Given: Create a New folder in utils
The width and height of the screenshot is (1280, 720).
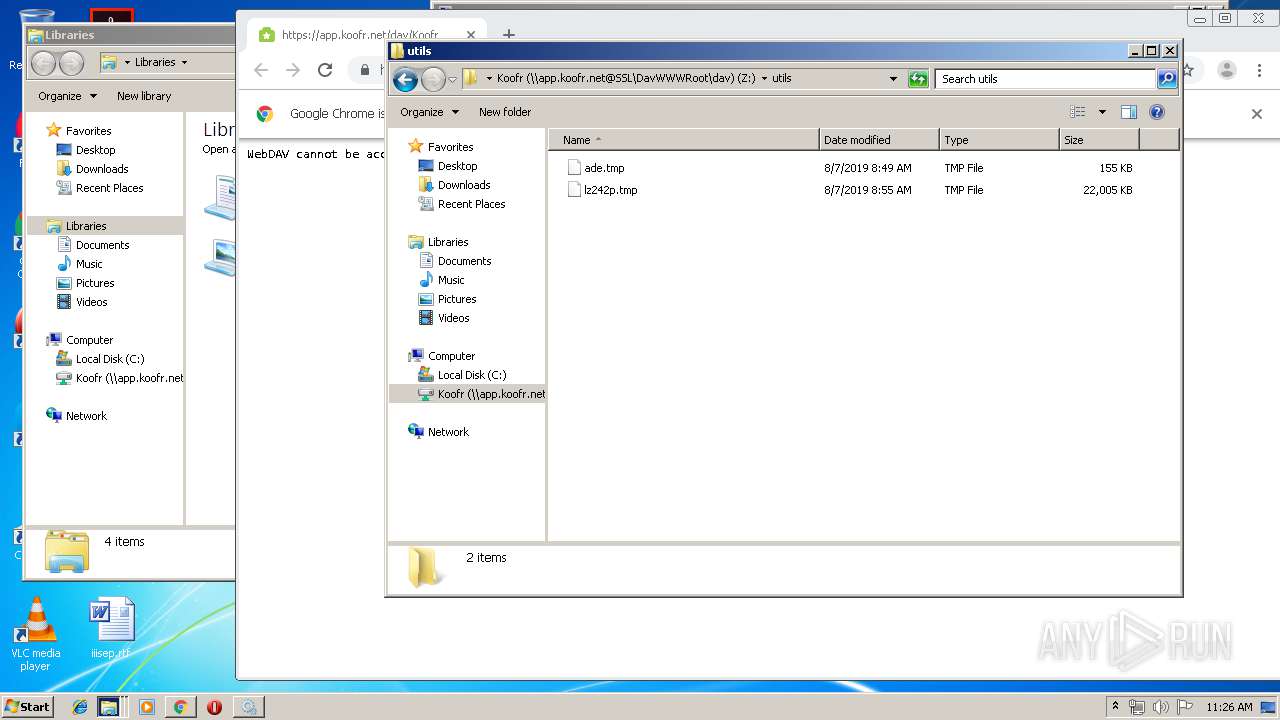Looking at the screenshot, I should tap(505, 112).
